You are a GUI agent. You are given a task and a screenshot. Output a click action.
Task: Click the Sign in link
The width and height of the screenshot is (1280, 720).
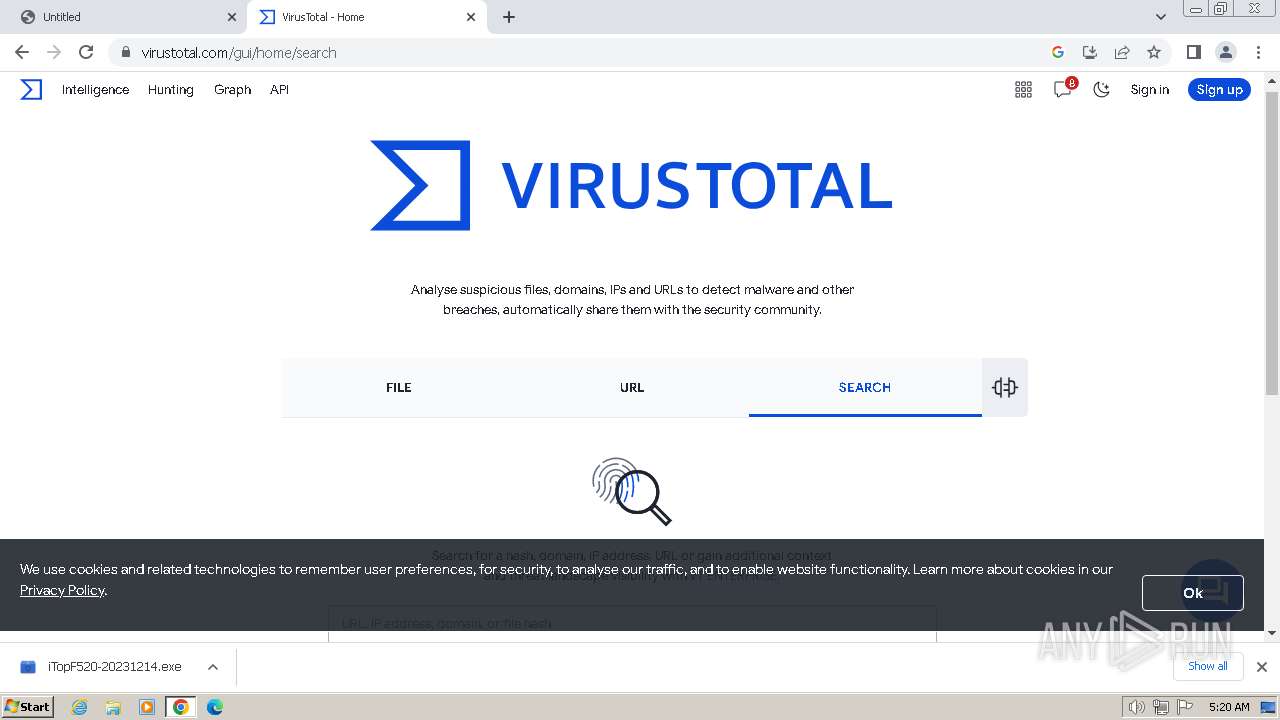click(x=1150, y=90)
